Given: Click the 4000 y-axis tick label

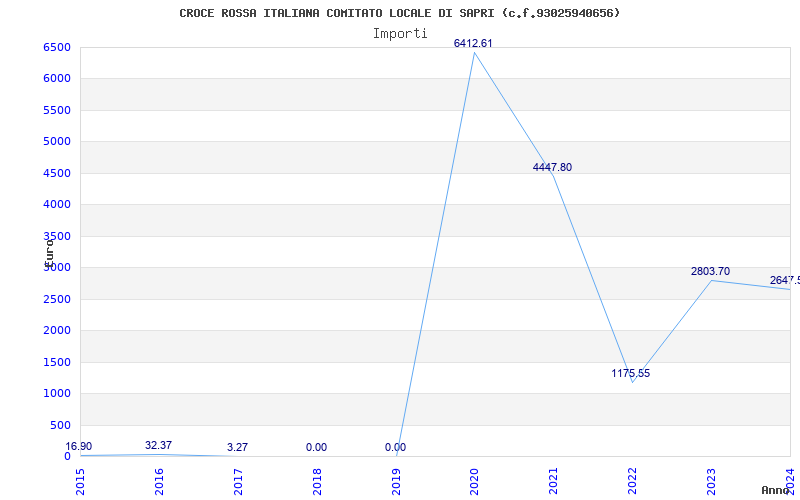Looking at the screenshot, I should click(x=57, y=205).
